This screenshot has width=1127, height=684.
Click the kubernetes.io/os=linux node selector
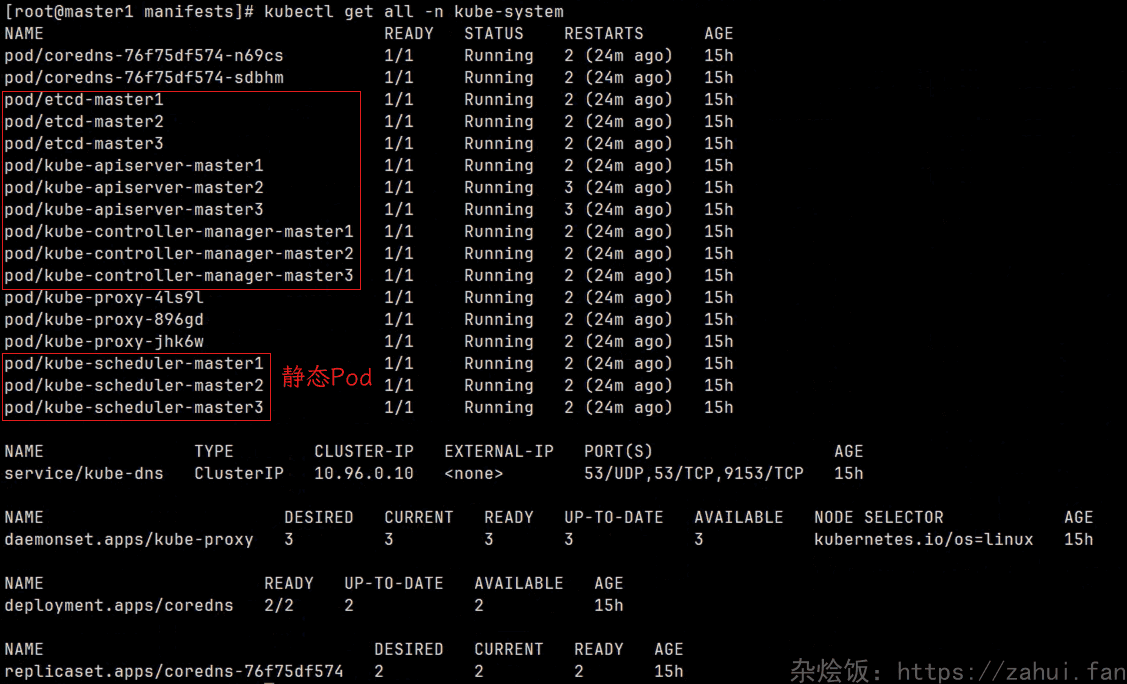[923, 540]
